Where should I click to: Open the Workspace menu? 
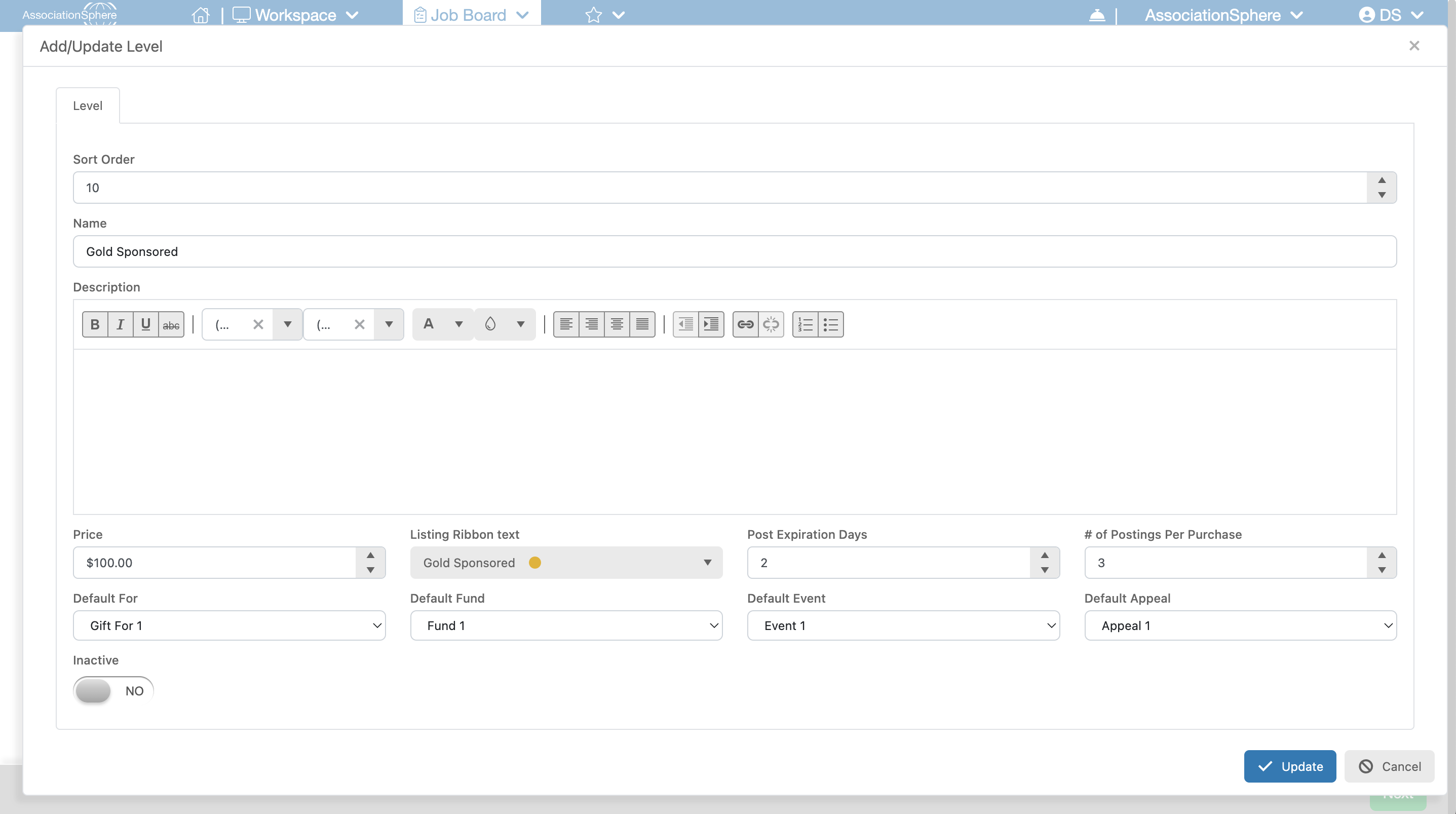(x=296, y=15)
